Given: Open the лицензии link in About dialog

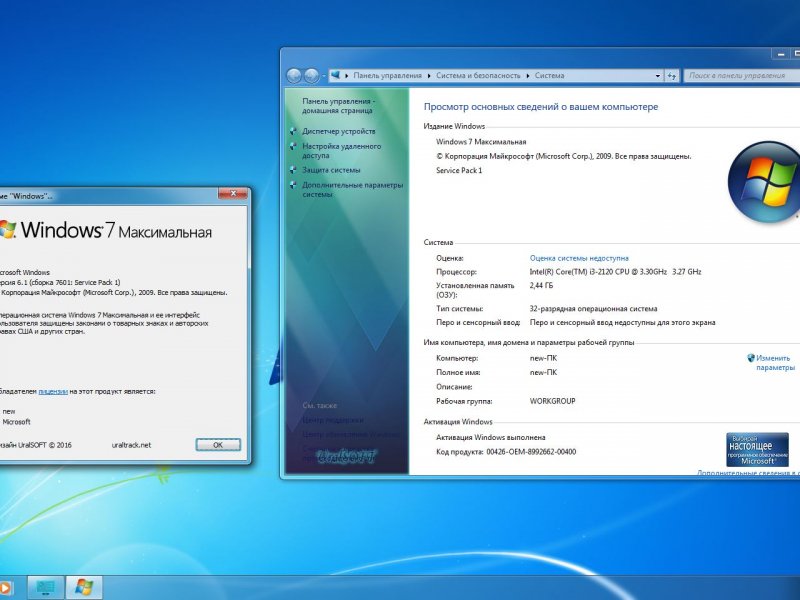Looking at the screenshot, I should tap(53, 391).
